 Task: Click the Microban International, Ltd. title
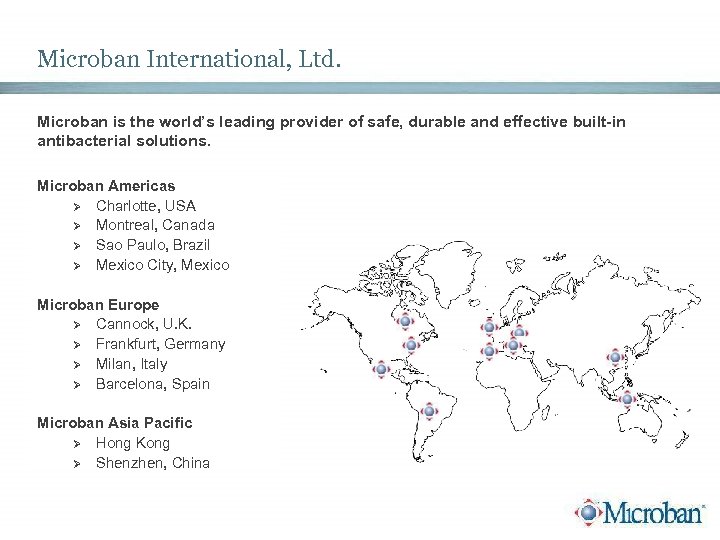tap(189, 59)
